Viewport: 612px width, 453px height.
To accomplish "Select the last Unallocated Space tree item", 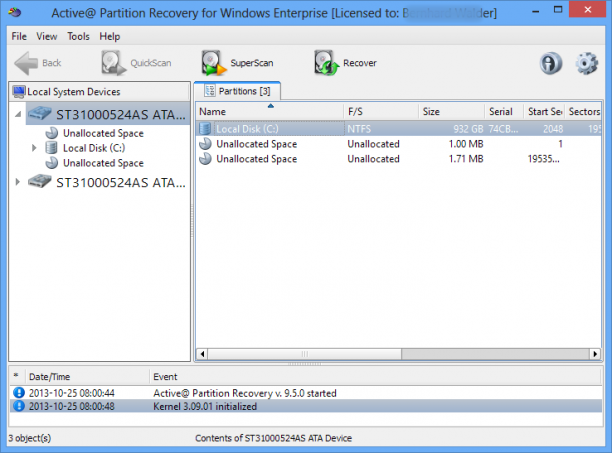I will click(x=103, y=163).
